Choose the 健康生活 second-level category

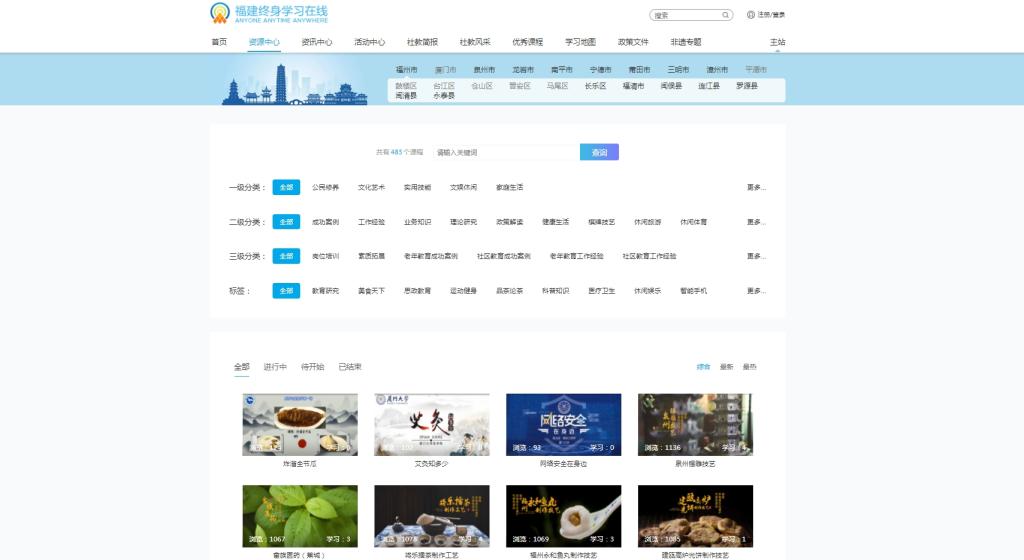(555, 222)
